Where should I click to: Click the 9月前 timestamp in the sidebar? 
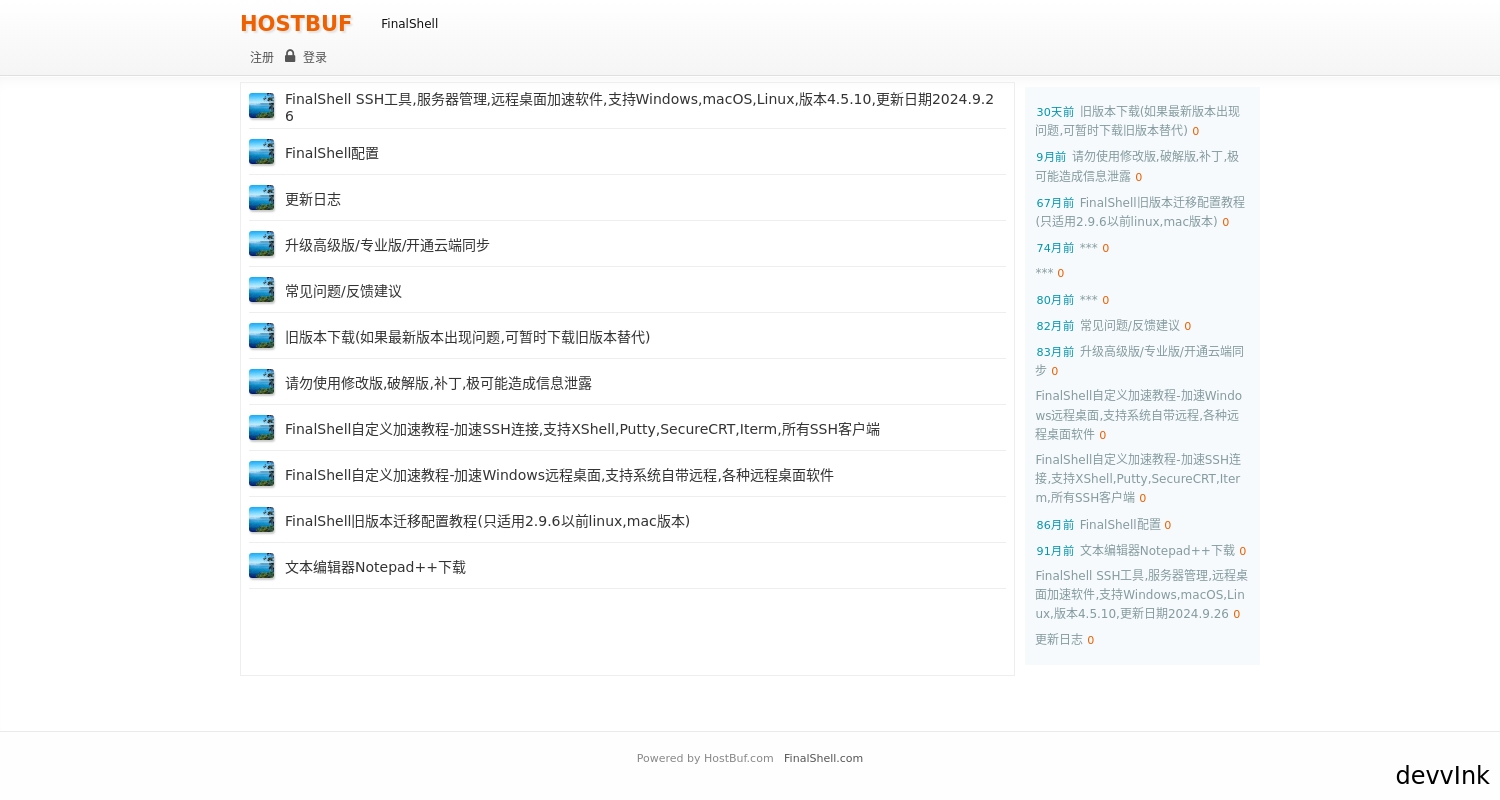pyautogui.click(x=1051, y=157)
